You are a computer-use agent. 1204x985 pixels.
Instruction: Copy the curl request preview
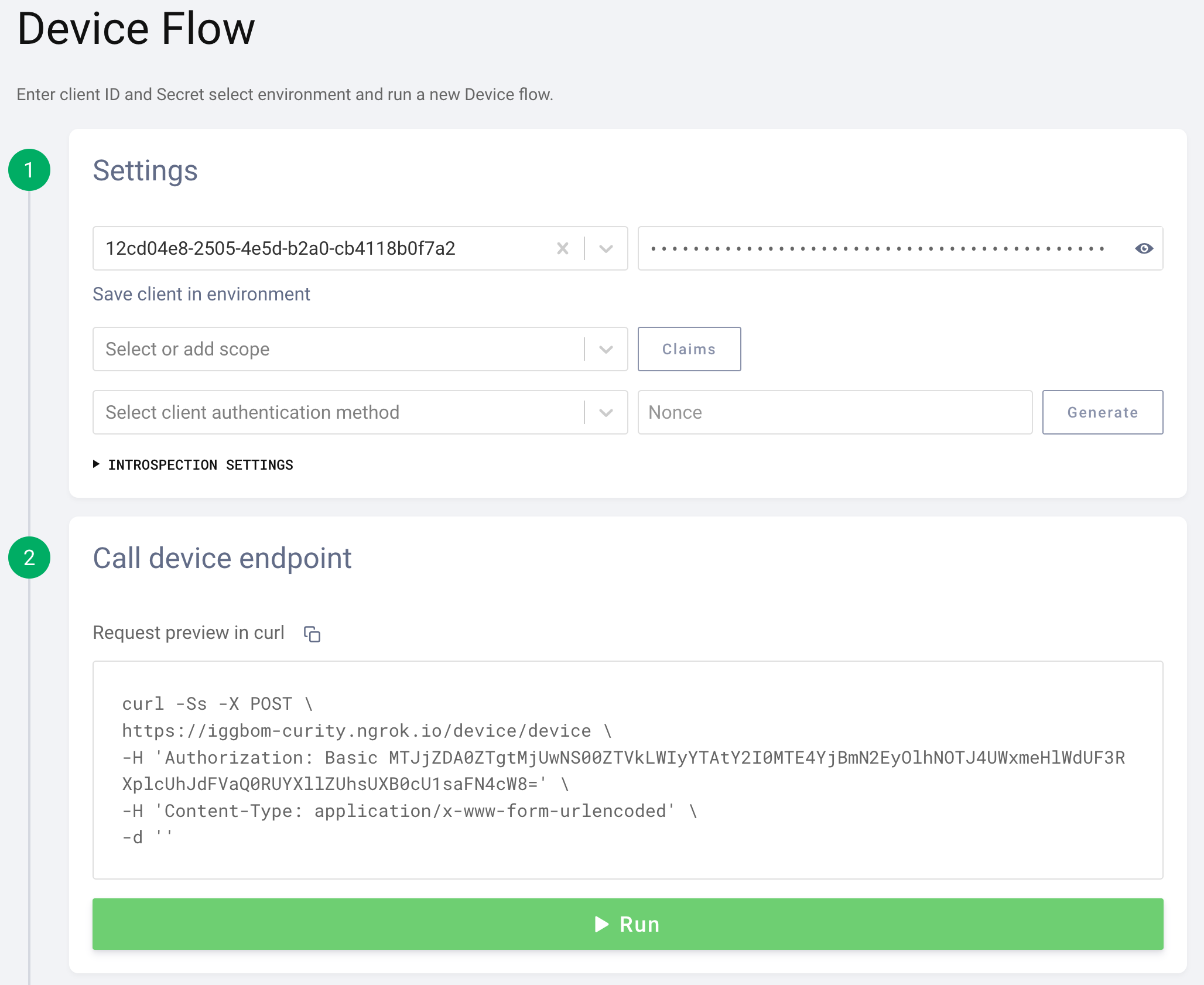point(311,634)
